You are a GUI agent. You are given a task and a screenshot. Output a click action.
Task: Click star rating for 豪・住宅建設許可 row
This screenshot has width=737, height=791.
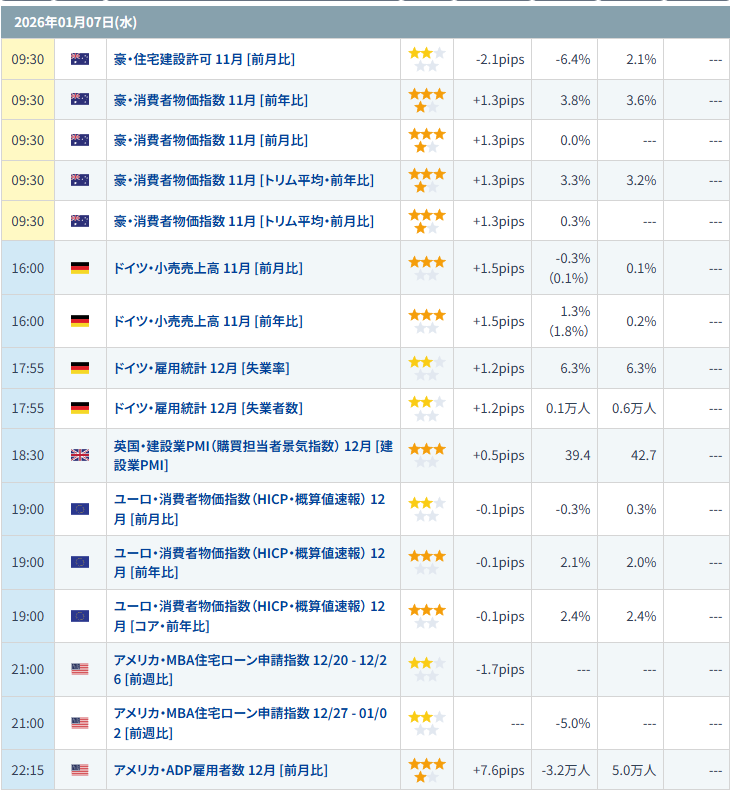[x=427, y=59]
